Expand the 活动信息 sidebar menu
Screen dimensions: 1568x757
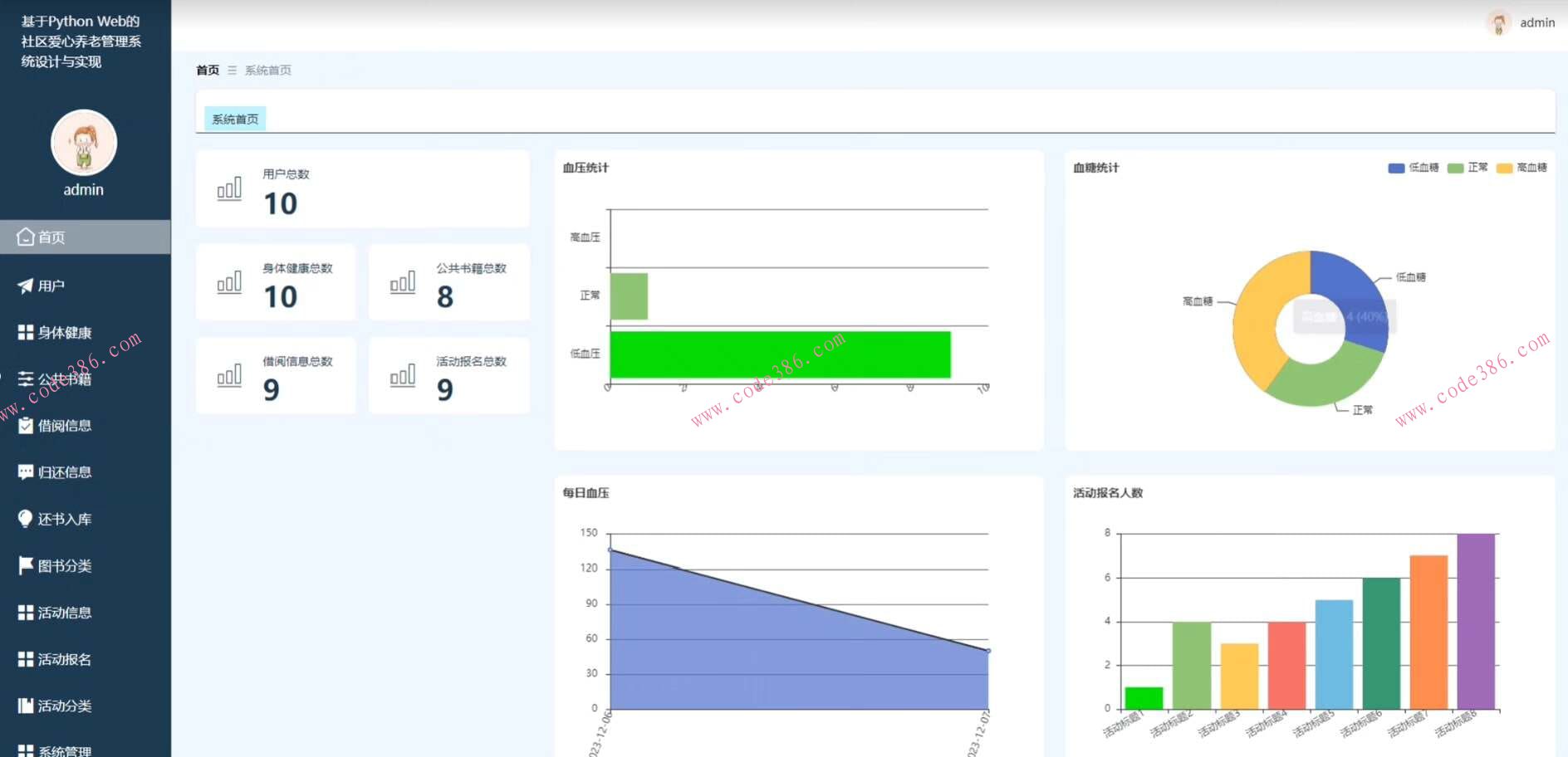tap(65, 613)
